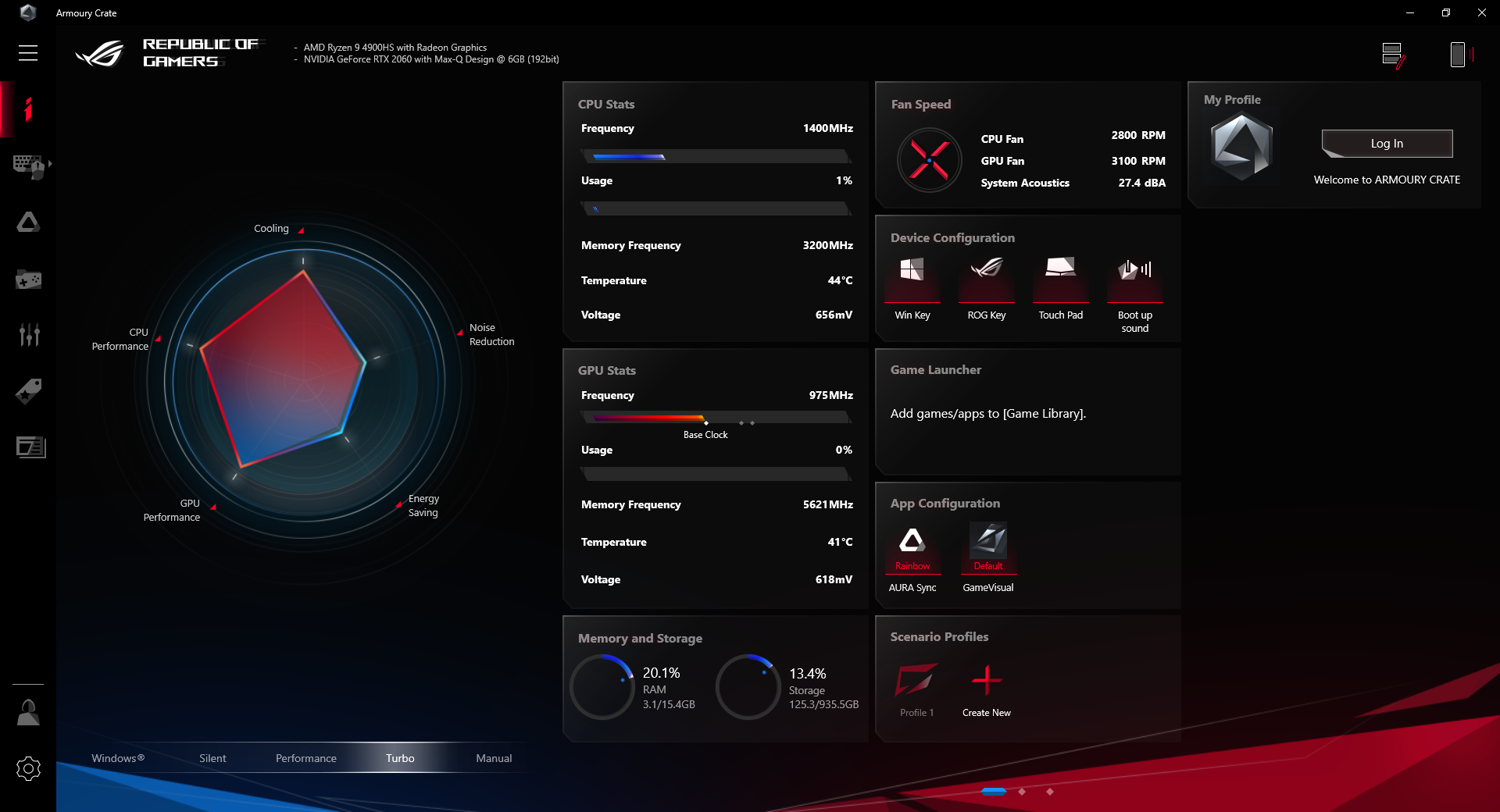Go to the third dashboard page indicator
This screenshot has height=812, width=1500.
point(1050,792)
